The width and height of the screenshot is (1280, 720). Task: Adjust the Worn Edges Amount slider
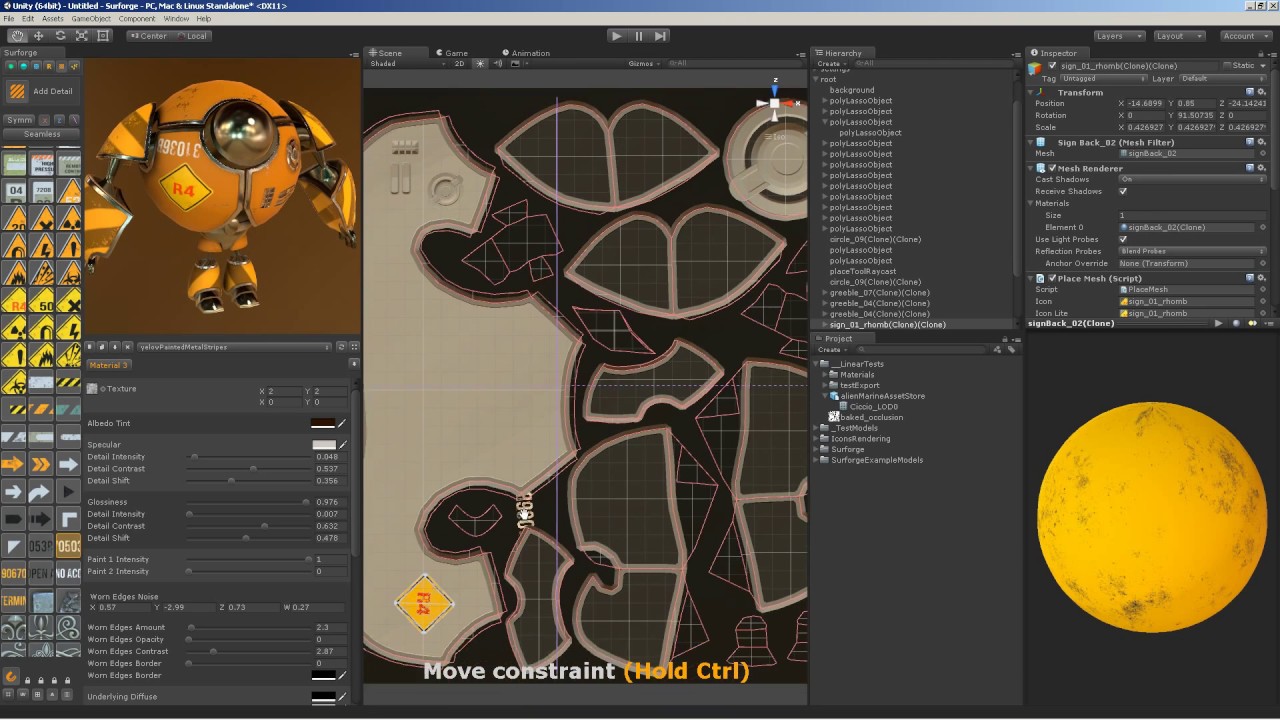[x=248, y=627]
